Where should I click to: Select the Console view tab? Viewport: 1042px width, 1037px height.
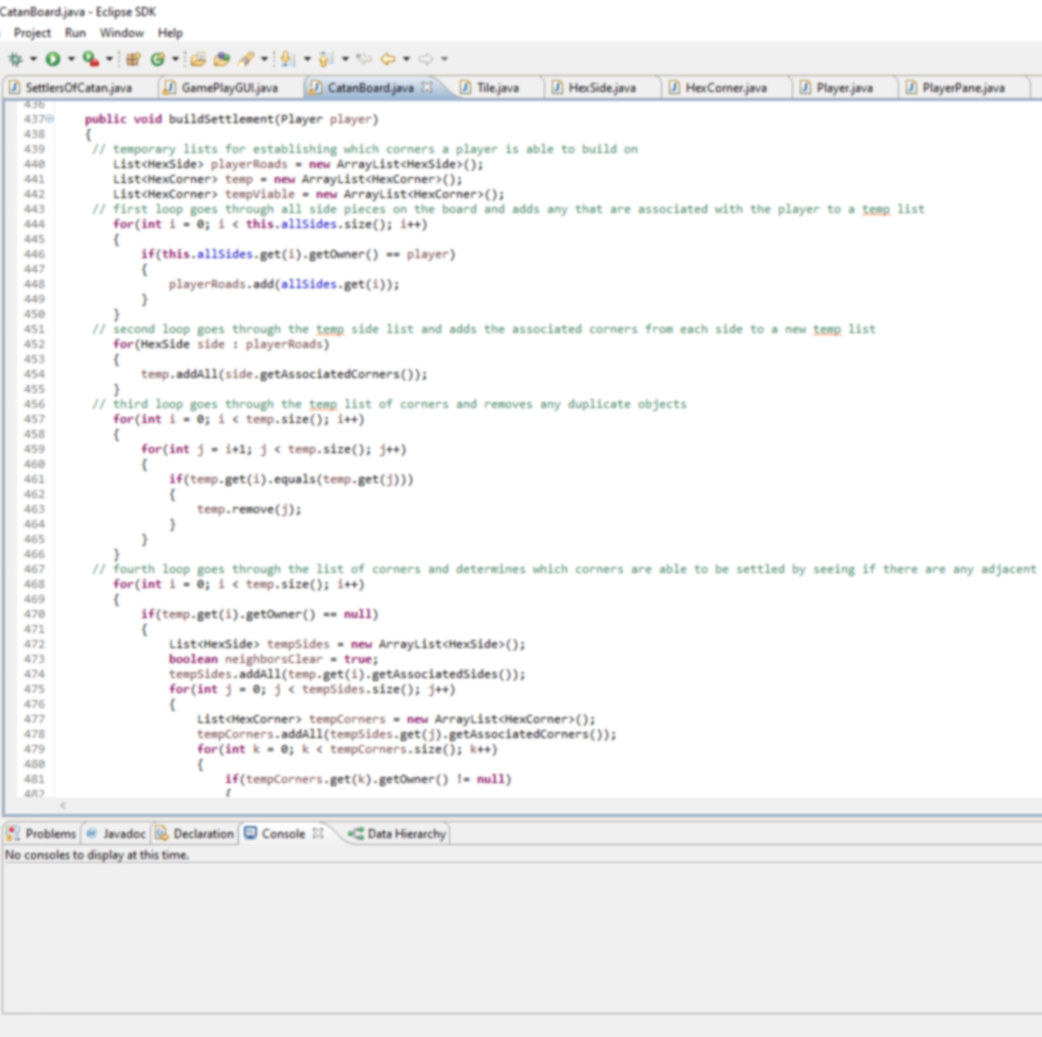point(282,834)
